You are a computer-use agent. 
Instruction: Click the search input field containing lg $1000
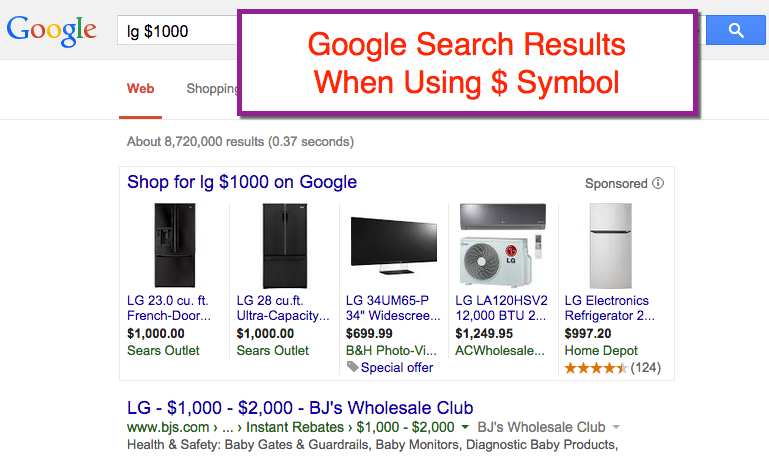(x=175, y=31)
